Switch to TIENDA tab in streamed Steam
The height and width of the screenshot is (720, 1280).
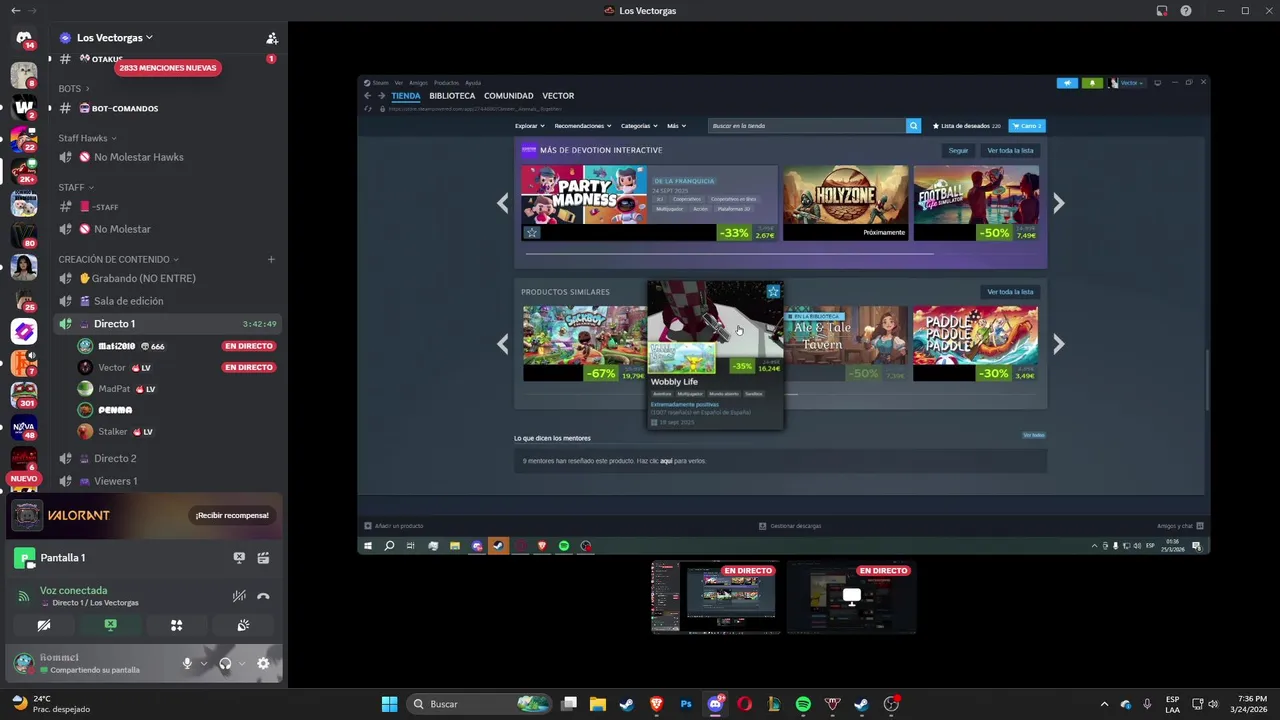[x=406, y=96]
